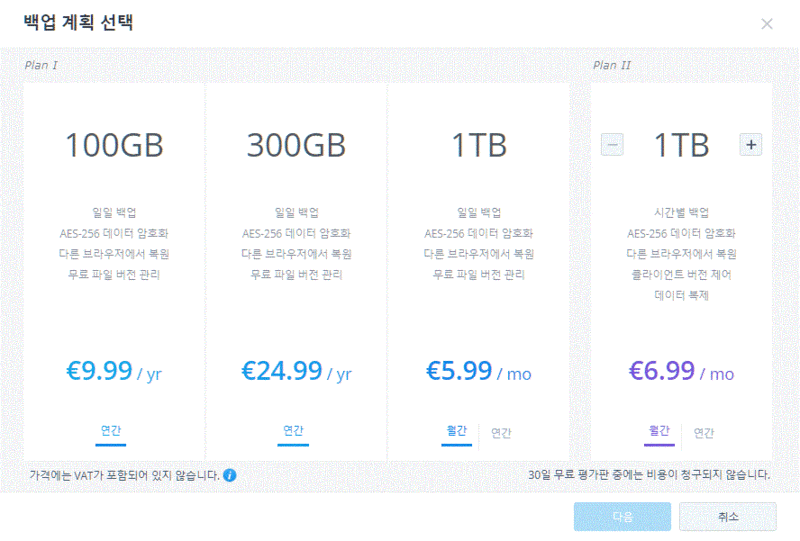Close the backup plan dialog
The width and height of the screenshot is (800, 541).
766,23
